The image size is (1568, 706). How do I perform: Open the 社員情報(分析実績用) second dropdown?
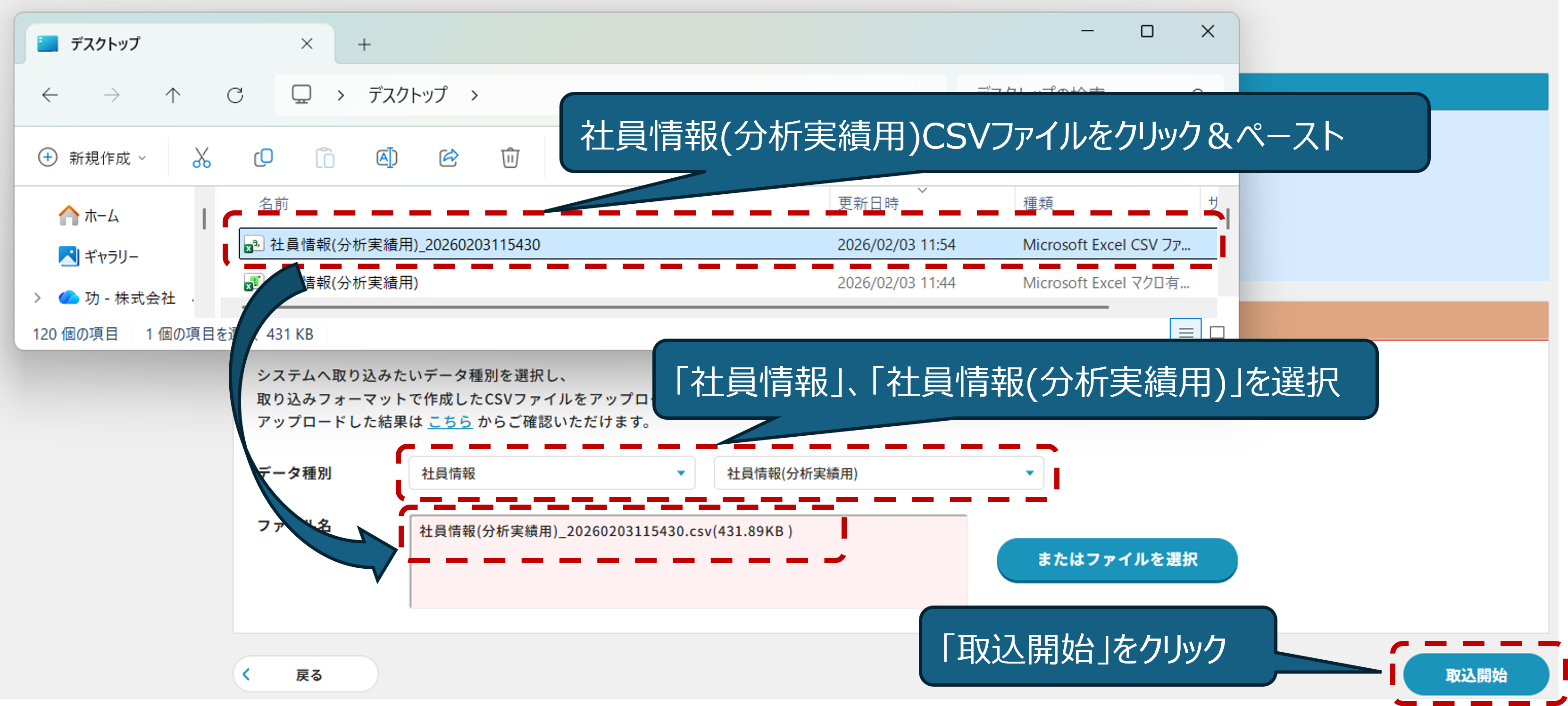pyautogui.click(x=878, y=473)
